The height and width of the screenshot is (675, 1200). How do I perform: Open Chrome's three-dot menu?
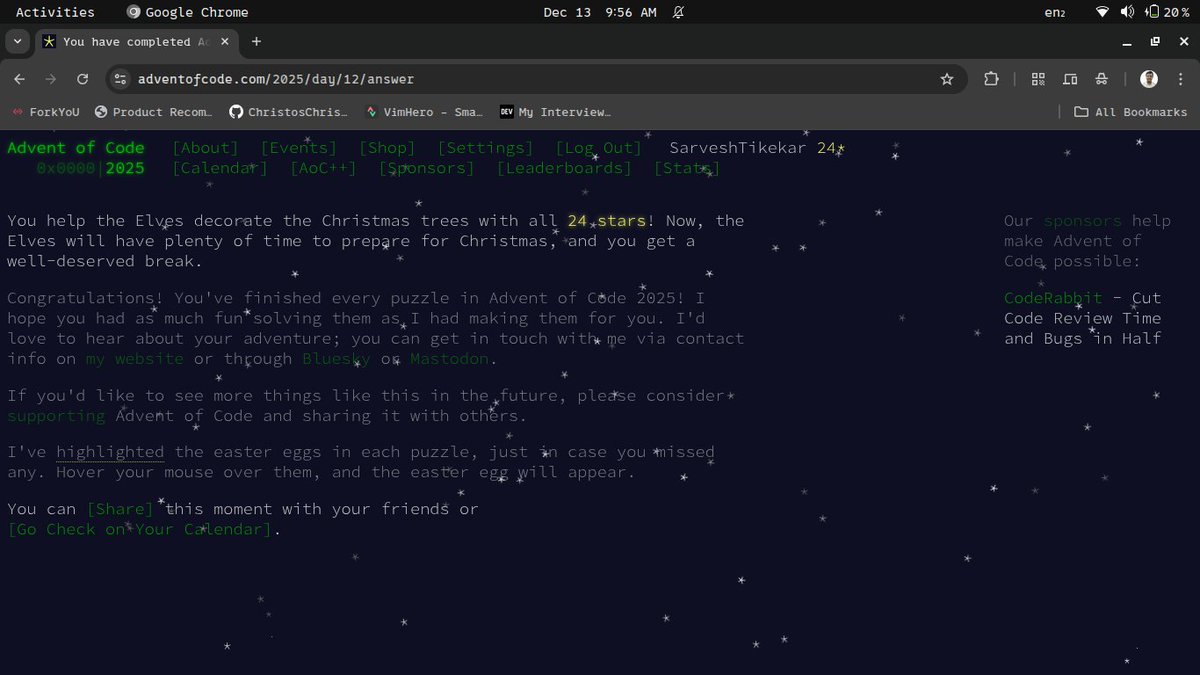pyautogui.click(x=1180, y=79)
